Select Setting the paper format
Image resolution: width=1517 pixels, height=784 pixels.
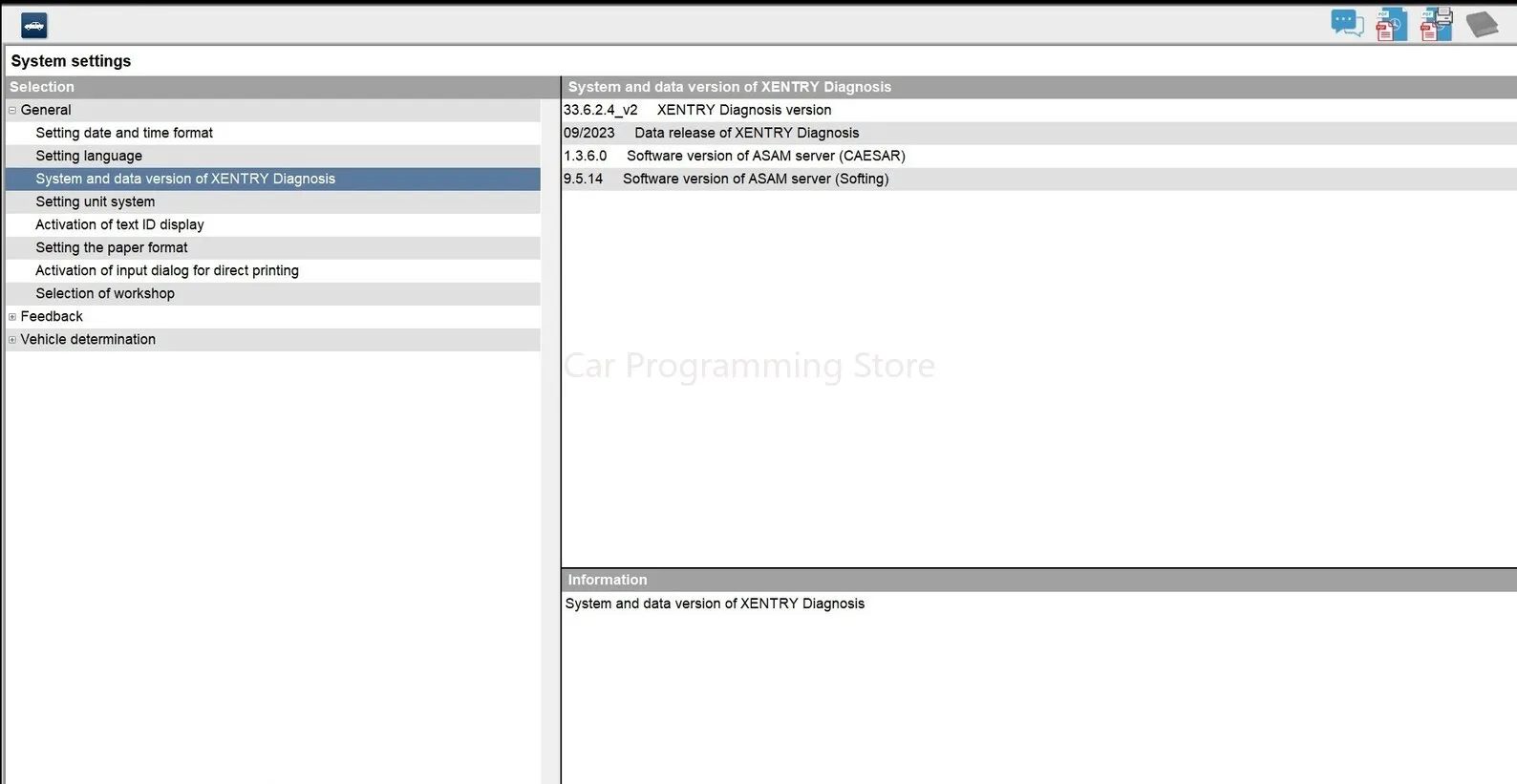pyautogui.click(x=273, y=247)
